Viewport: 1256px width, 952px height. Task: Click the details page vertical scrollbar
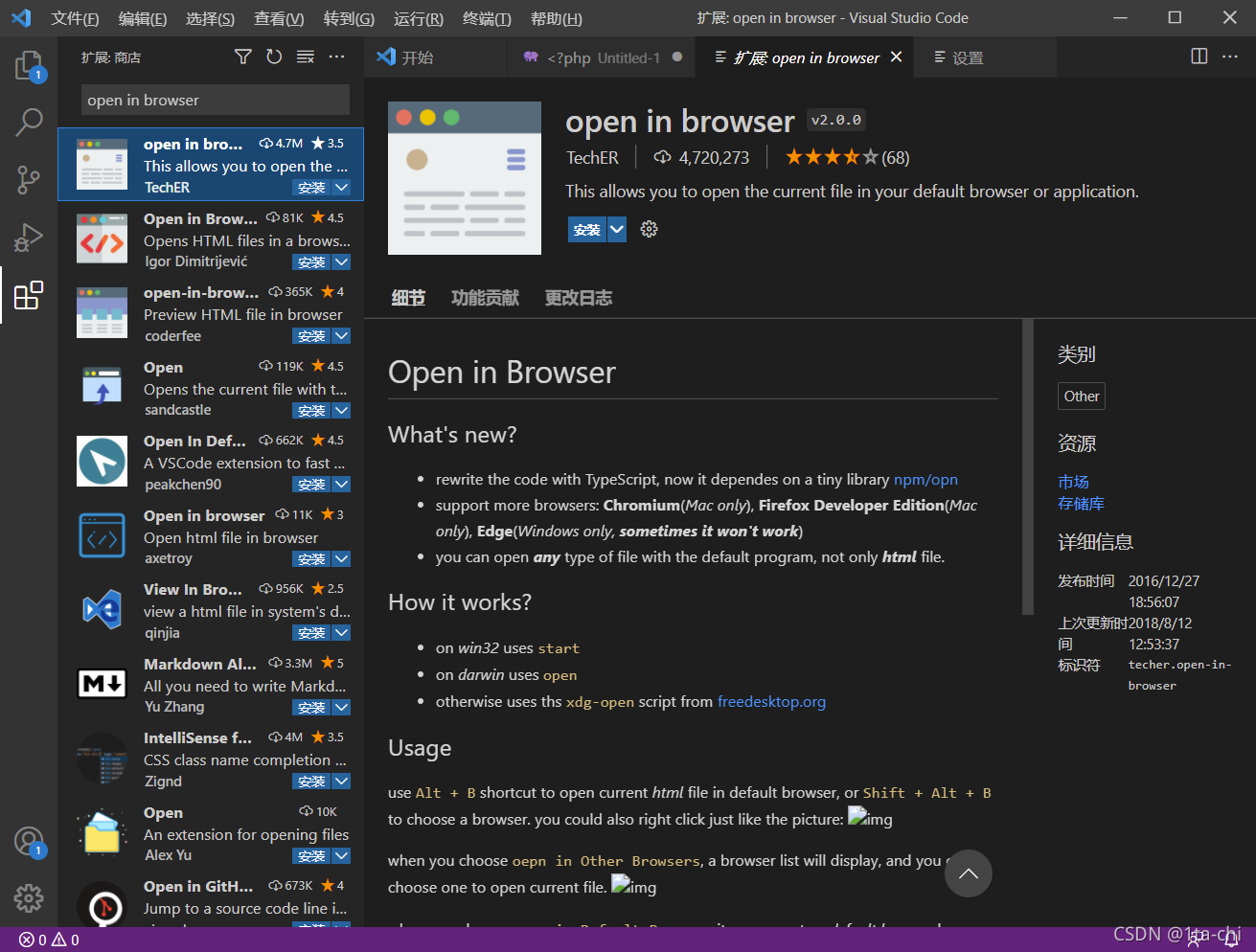[x=1028, y=466]
